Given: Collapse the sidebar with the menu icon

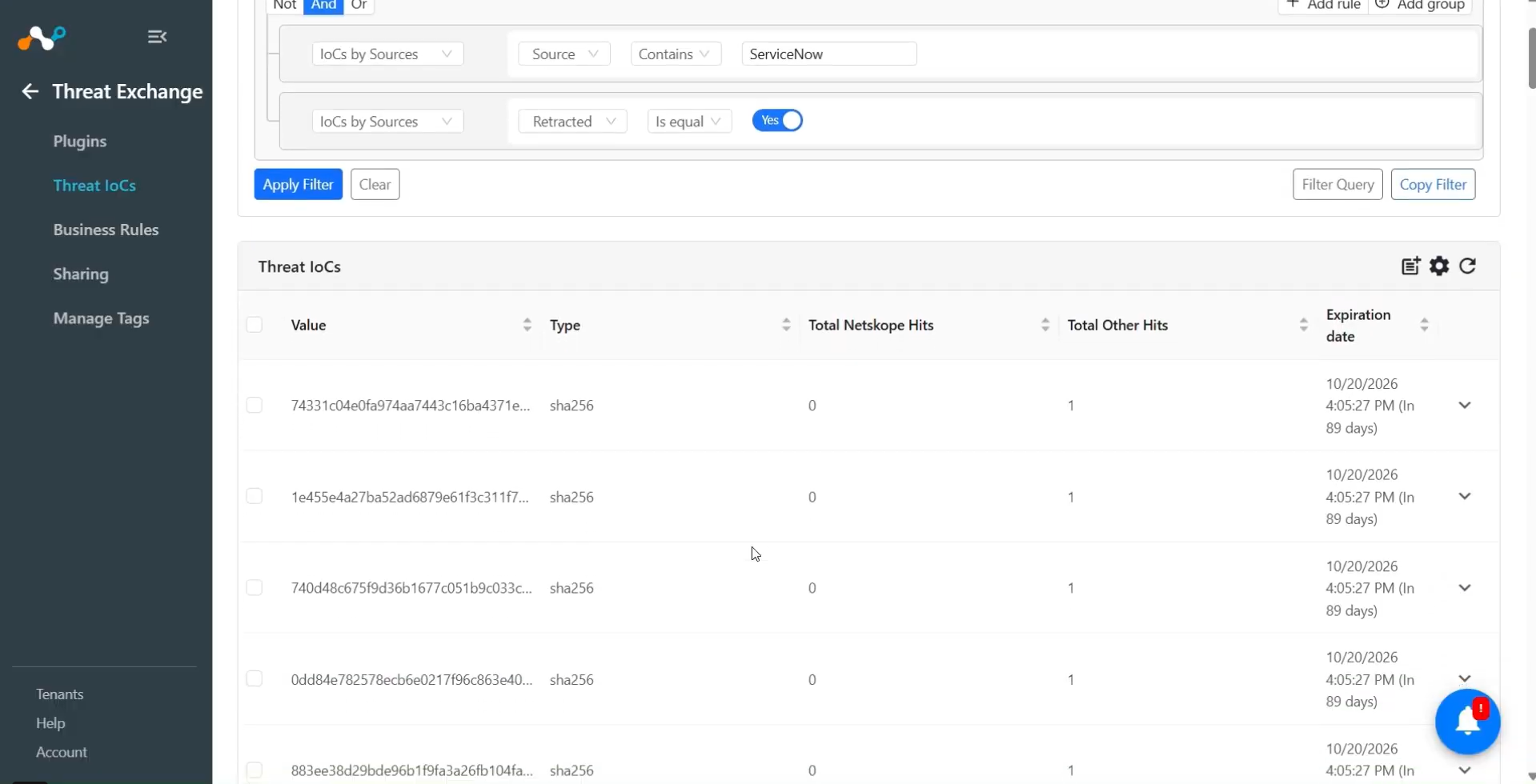Looking at the screenshot, I should [x=157, y=37].
